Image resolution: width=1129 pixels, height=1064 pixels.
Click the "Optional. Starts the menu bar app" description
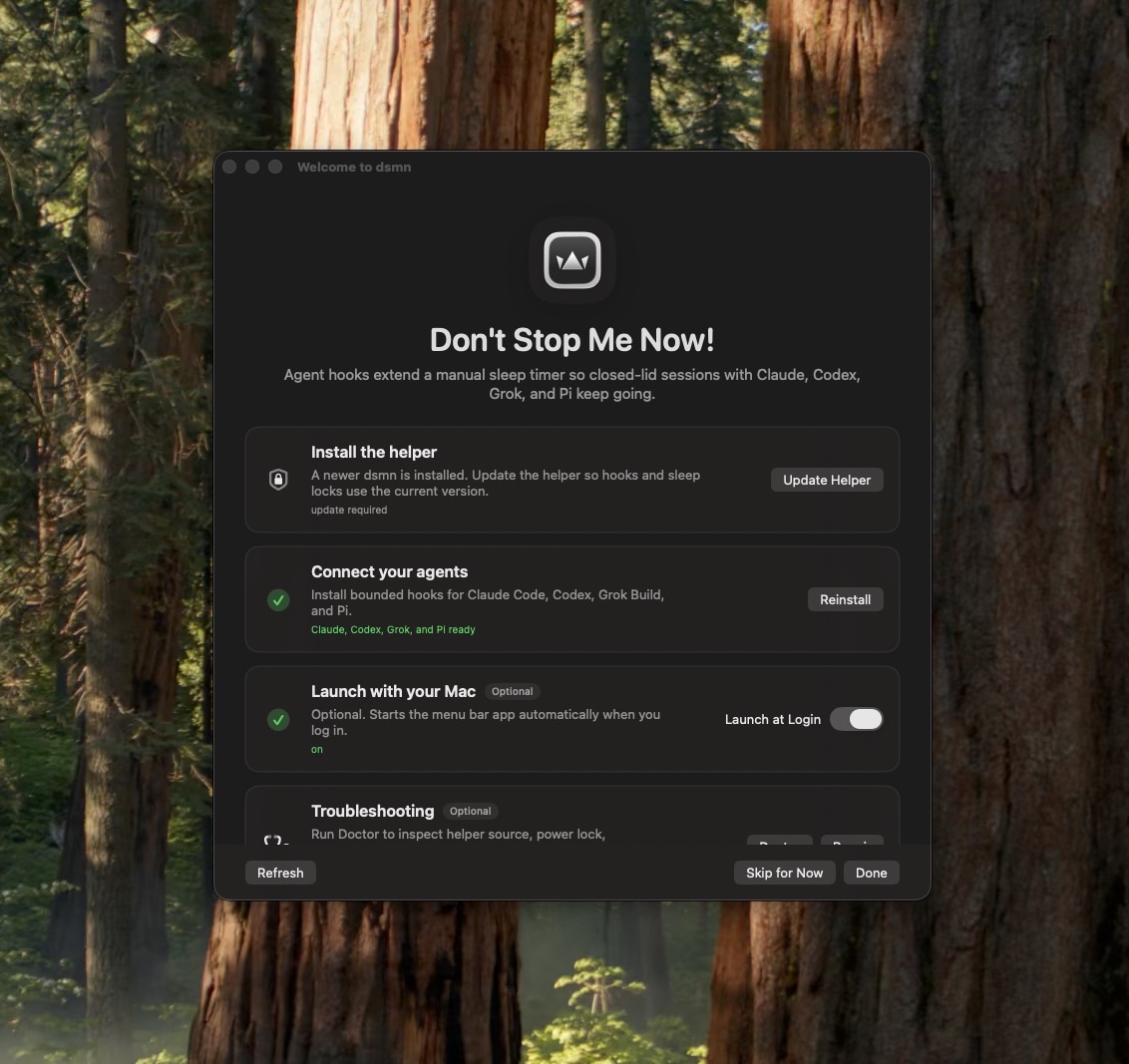coord(486,722)
